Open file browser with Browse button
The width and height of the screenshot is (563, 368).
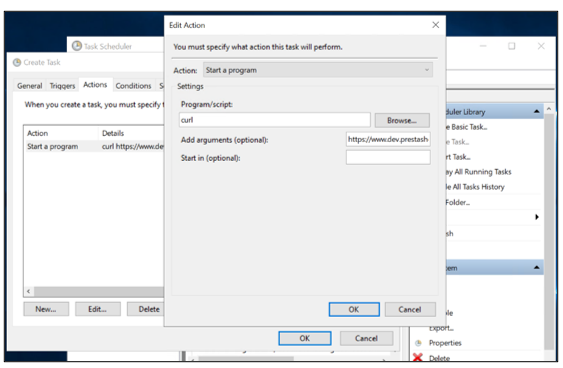coord(402,120)
